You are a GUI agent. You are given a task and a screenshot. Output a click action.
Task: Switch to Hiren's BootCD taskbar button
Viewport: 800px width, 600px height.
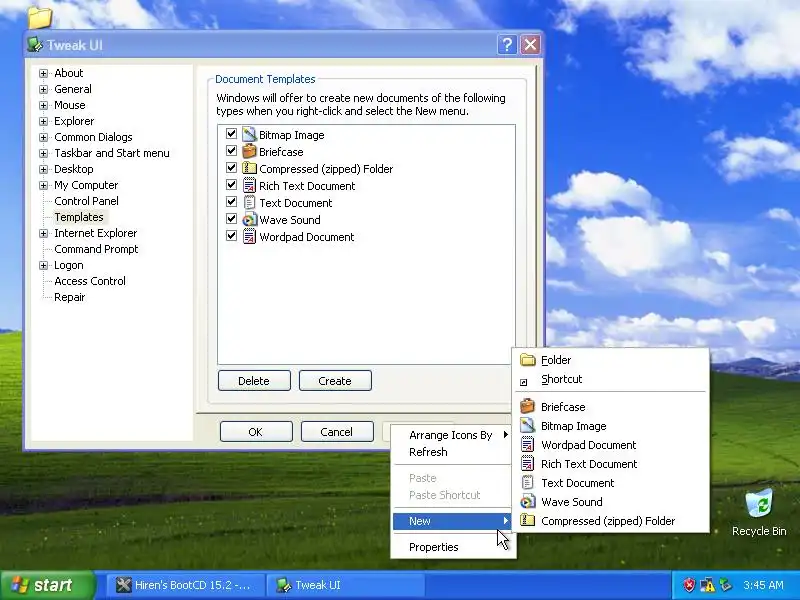point(187,585)
